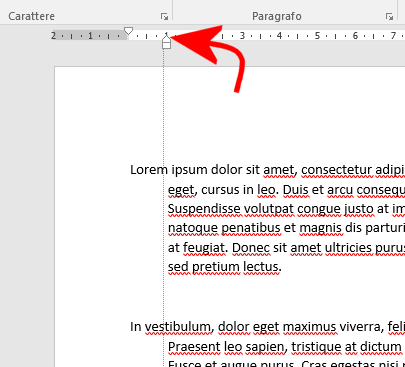Click the word "tristique" in second paragraph
The width and height of the screenshot is (405, 367).
(316, 347)
